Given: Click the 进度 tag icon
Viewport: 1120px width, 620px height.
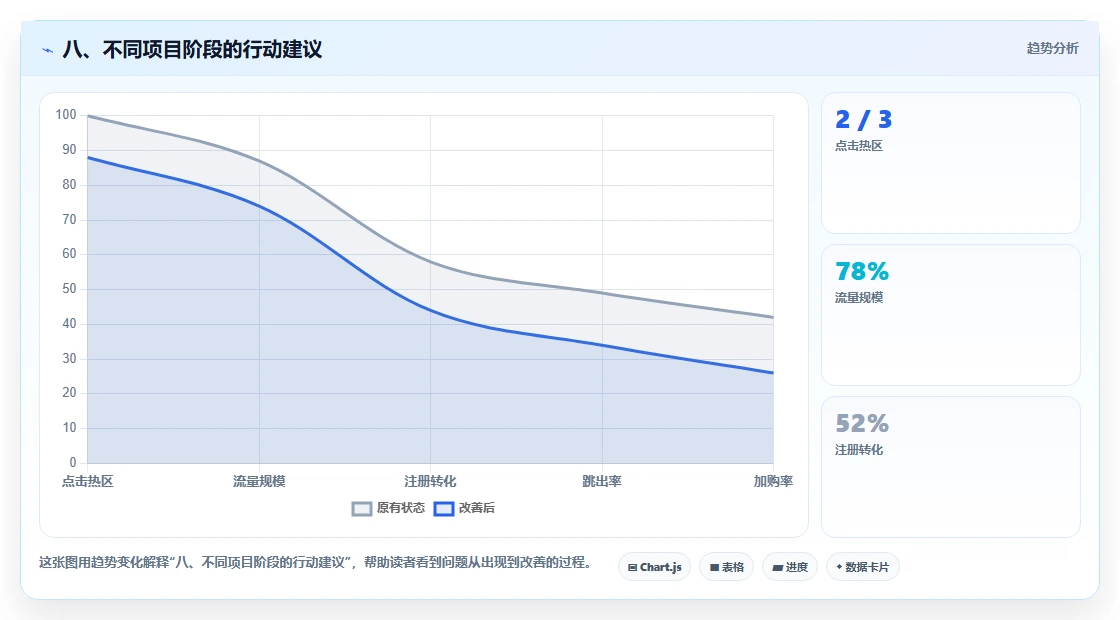Looking at the screenshot, I should coord(777,568).
